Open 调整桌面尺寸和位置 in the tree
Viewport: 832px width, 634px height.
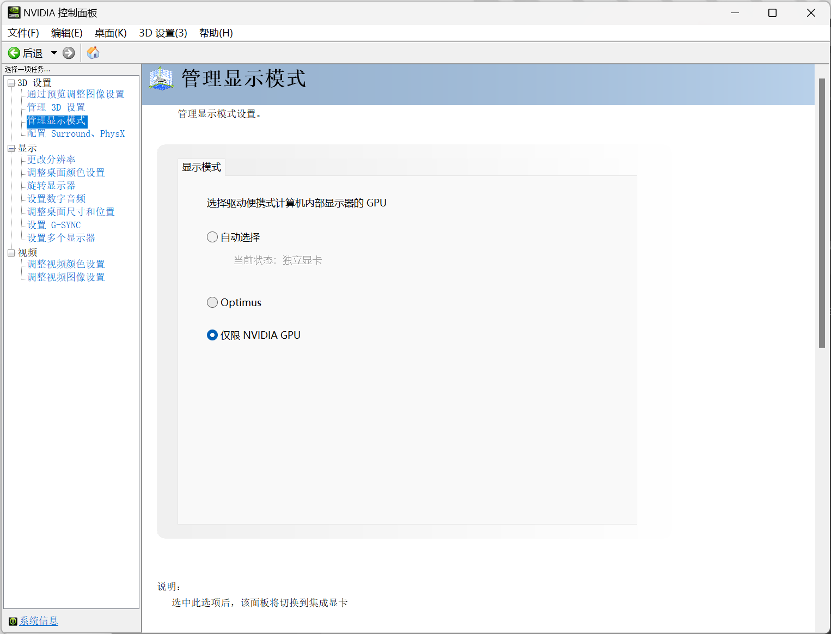(x=71, y=212)
